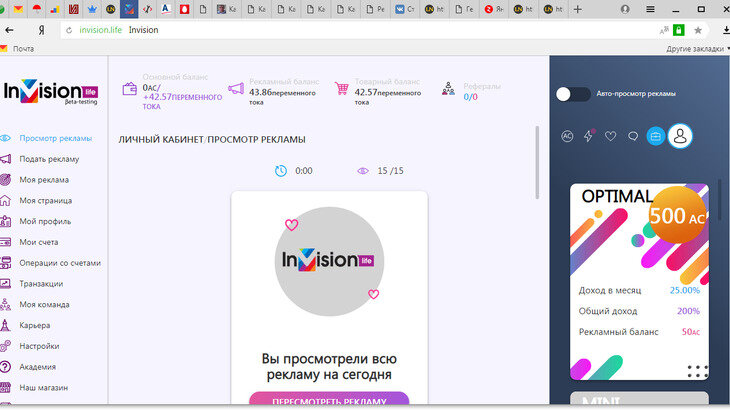Go to Транзакции page

click(41, 283)
